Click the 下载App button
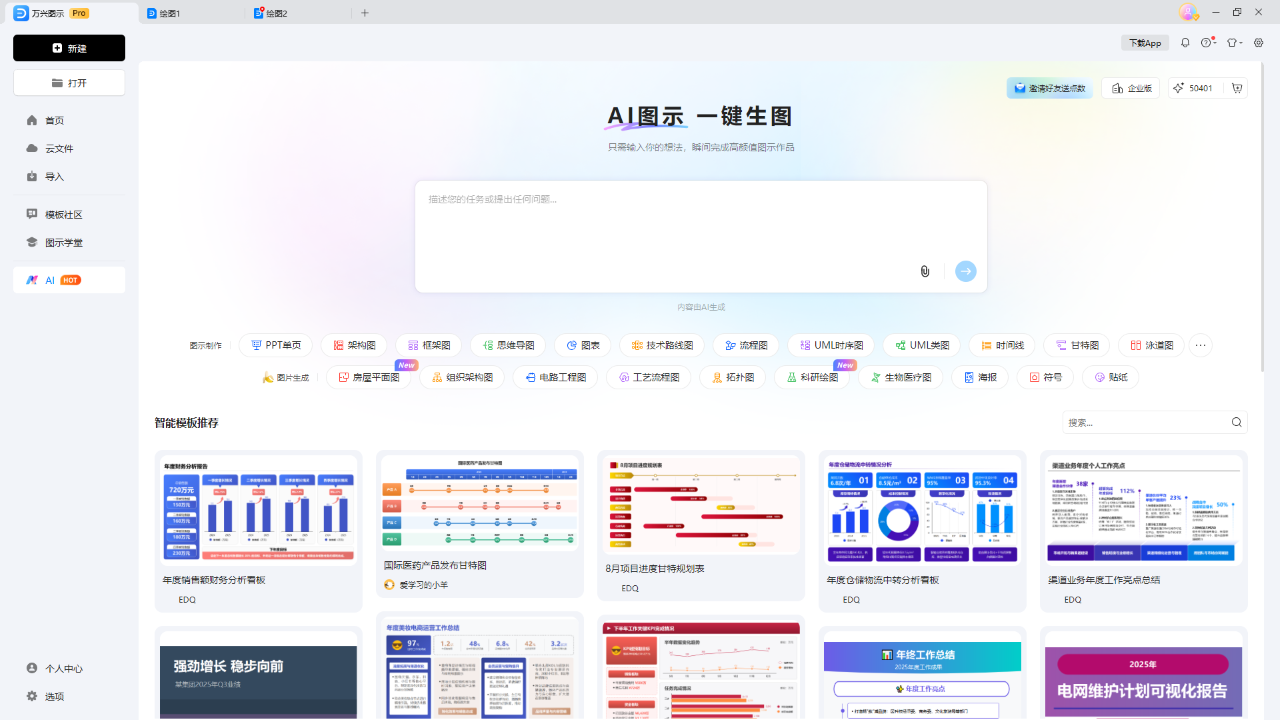The width and height of the screenshot is (1280, 720). click(1145, 43)
